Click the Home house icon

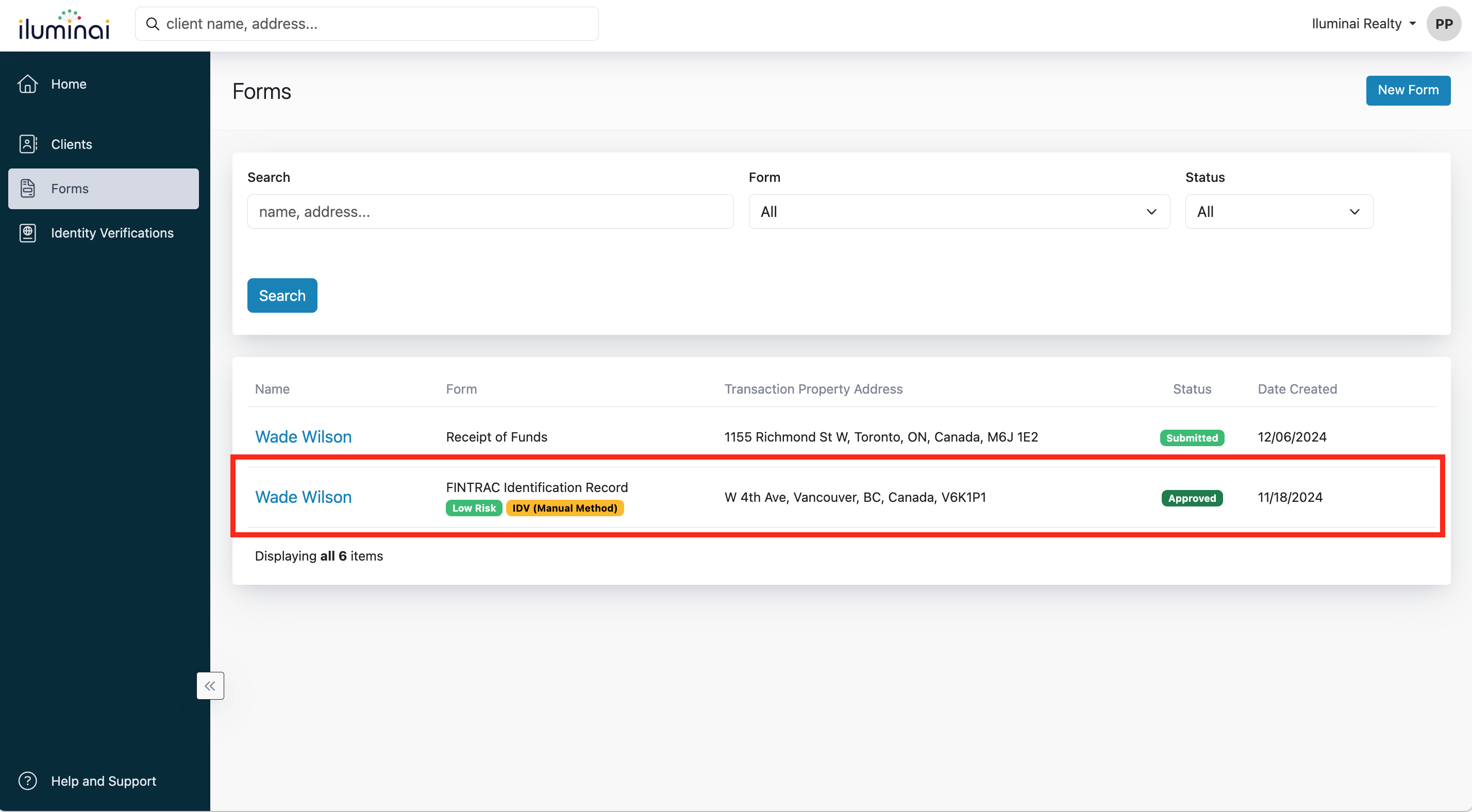pyautogui.click(x=27, y=84)
